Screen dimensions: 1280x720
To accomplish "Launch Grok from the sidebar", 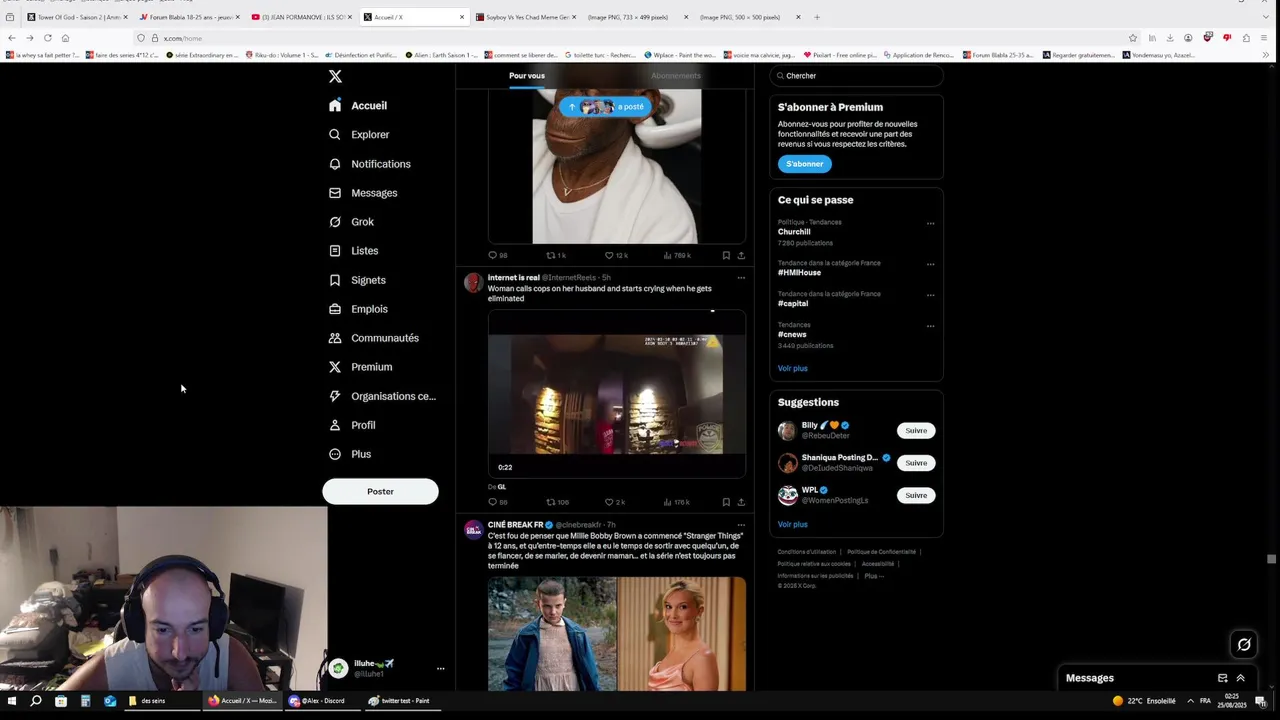I will (351, 222).
